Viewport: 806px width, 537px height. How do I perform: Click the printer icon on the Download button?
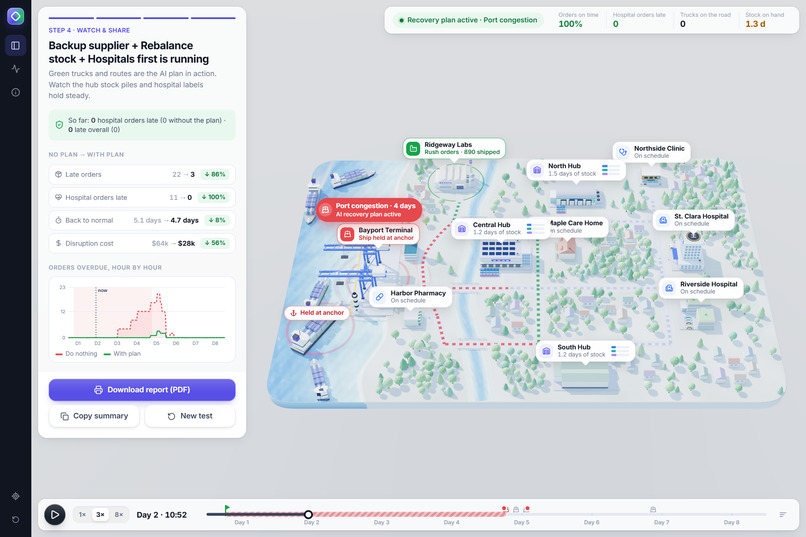click(x=98, y=390)
